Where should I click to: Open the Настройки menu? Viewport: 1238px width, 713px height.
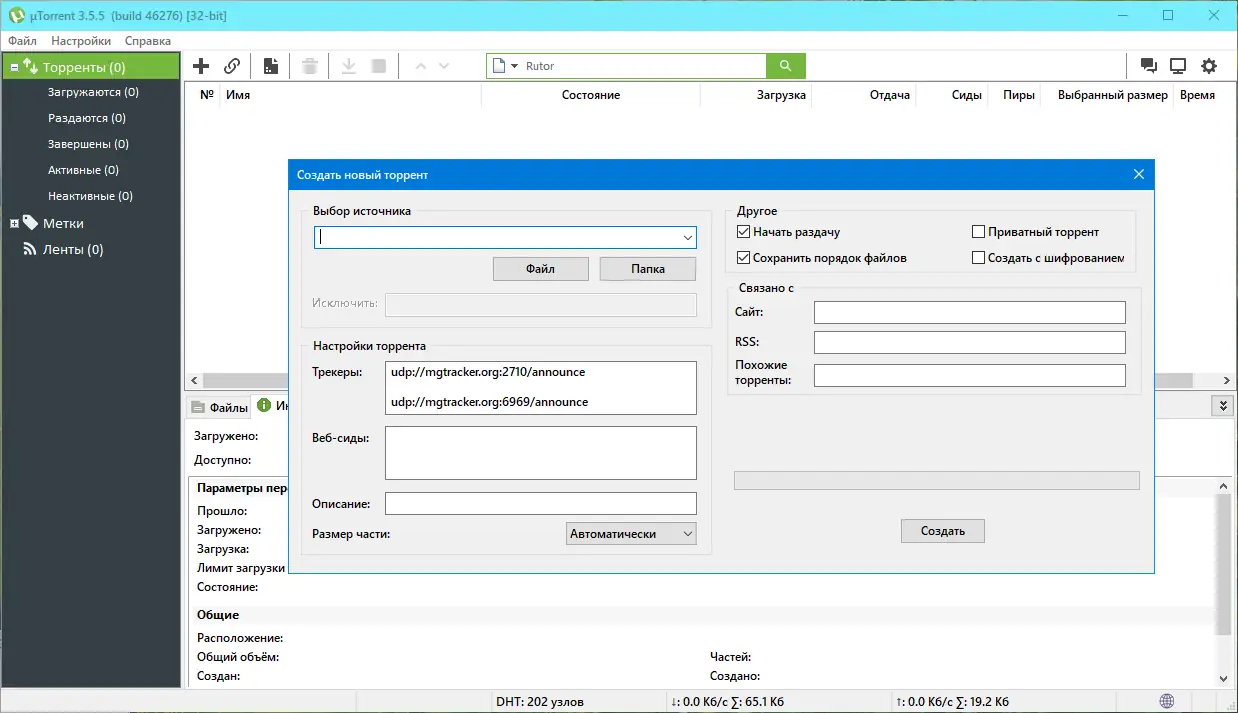[81, 41]
